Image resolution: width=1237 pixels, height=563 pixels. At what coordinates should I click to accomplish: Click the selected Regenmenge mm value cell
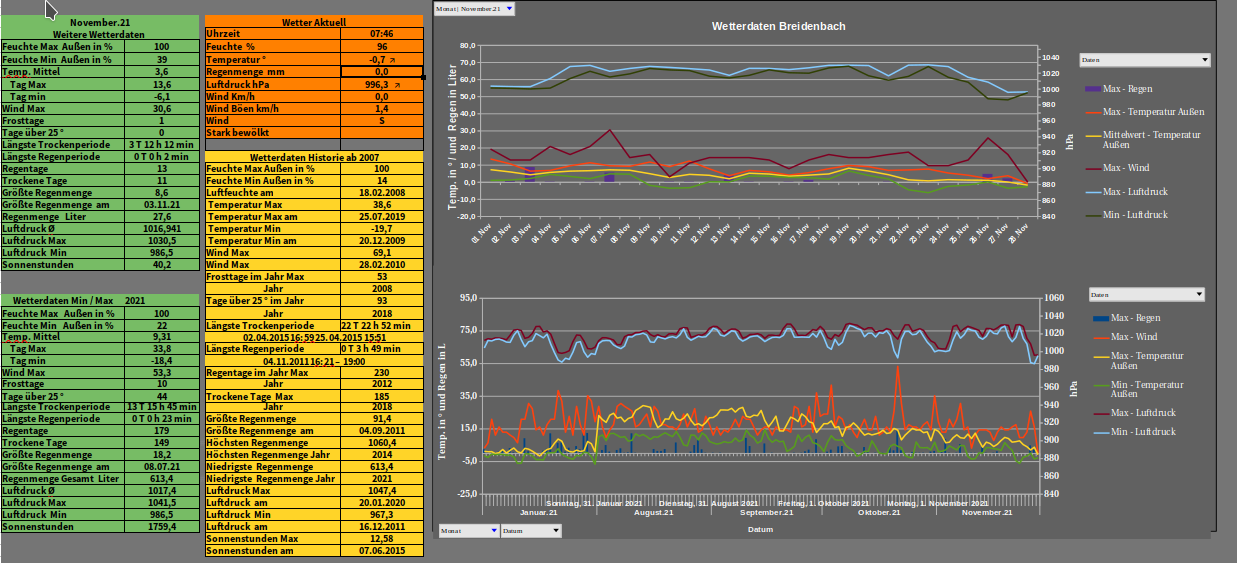(382, 72)
